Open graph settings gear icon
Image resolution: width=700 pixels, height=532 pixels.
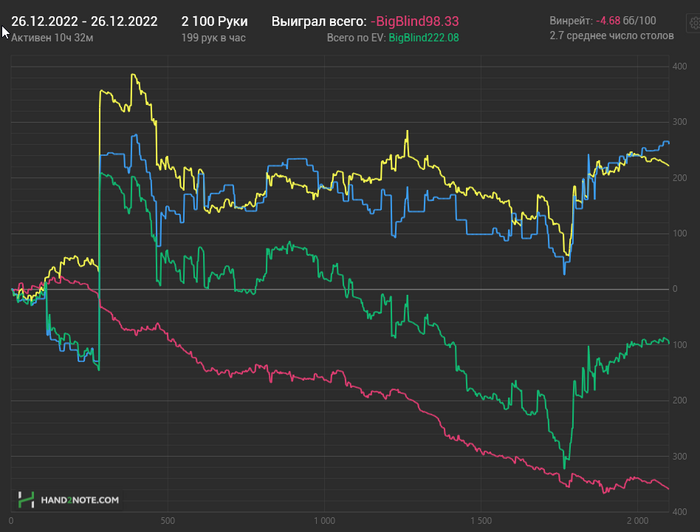click(x=694, y=22)
